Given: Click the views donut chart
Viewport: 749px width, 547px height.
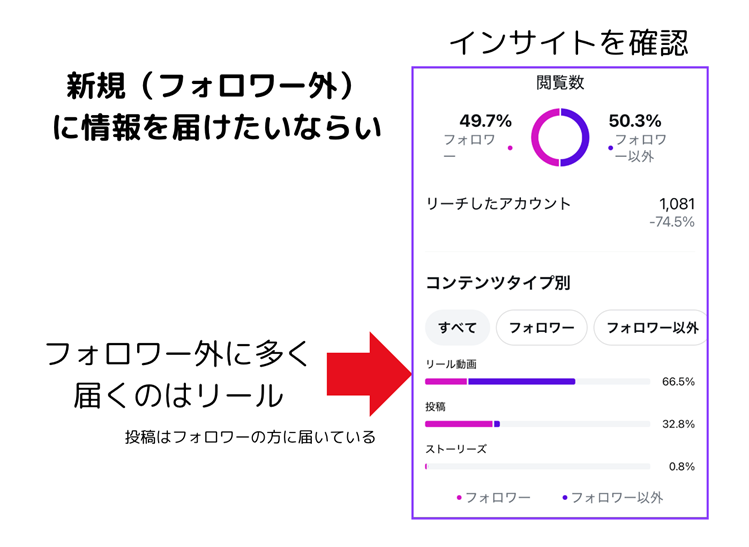Looking at the screenshot, I should [x=559, y=135].
